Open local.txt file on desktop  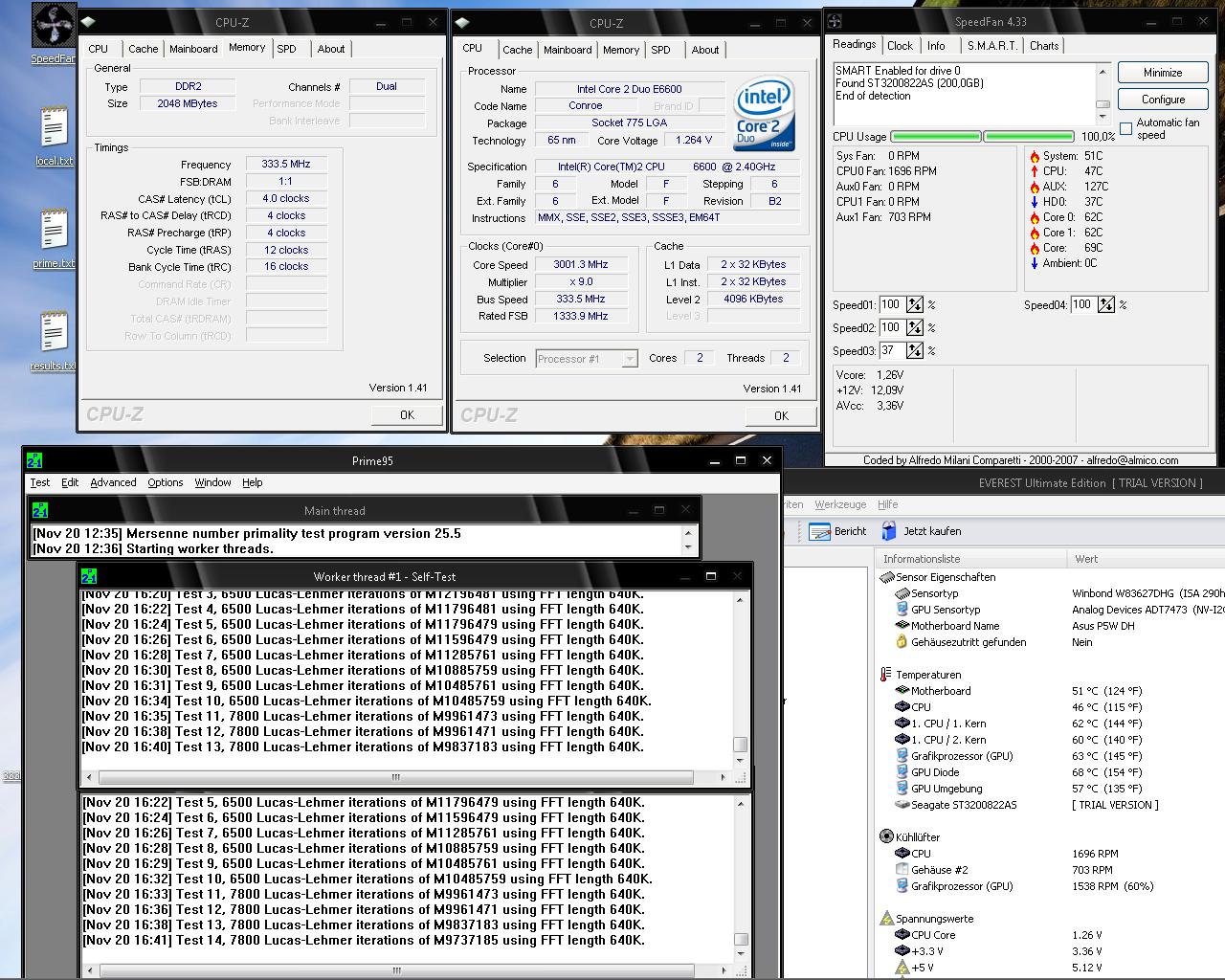(54, 128)
